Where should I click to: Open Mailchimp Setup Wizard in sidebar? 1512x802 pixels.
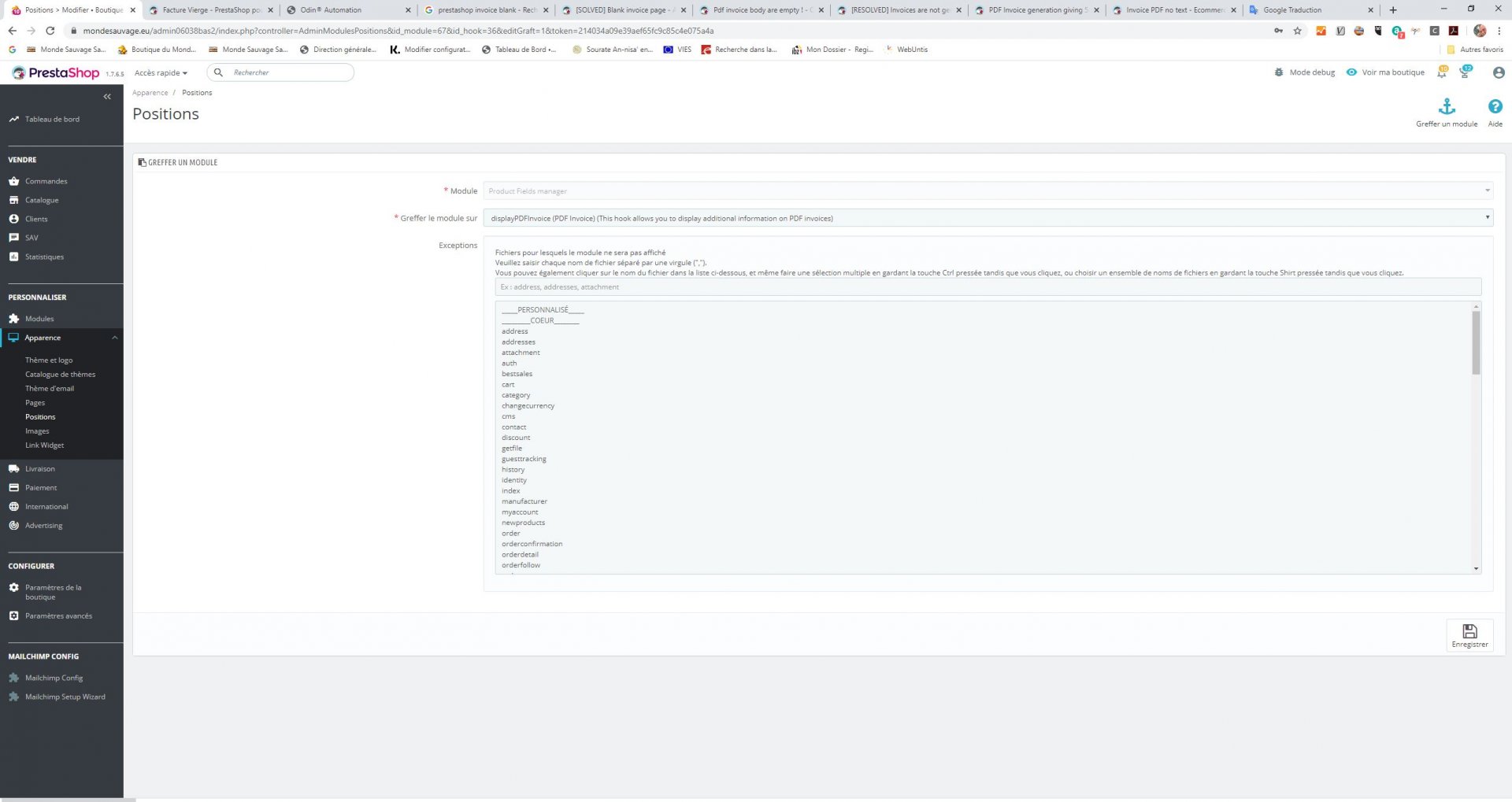click(x=65, y=697)
